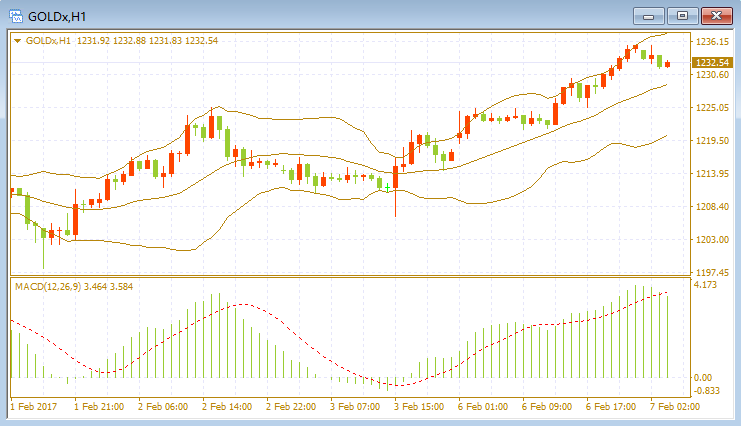Image resolution: width=741 pixels, height=426 pixels.
Task: Select the 1236.15 price scale level
Action: (x=712, y=42)
